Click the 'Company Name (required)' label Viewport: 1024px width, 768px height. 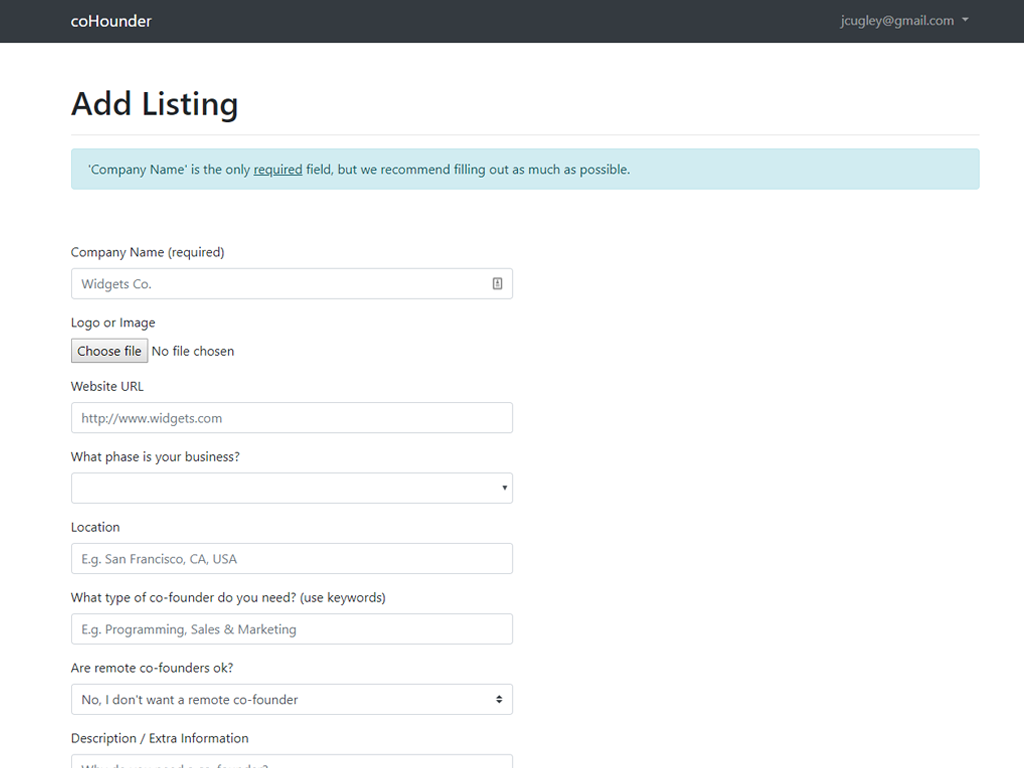click(x=147, y=253)
